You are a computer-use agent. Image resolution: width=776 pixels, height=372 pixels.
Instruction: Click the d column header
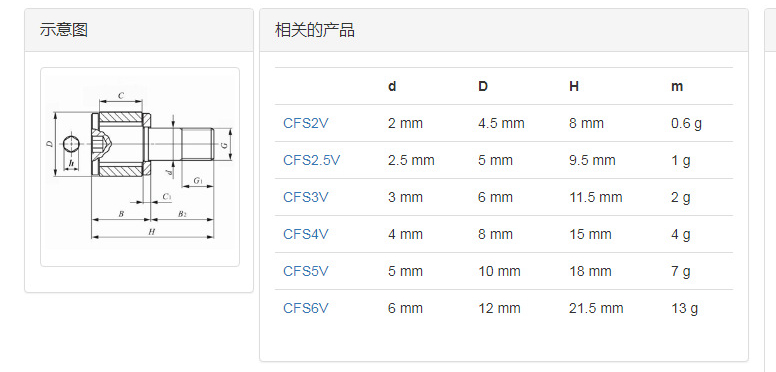point(392,87)
